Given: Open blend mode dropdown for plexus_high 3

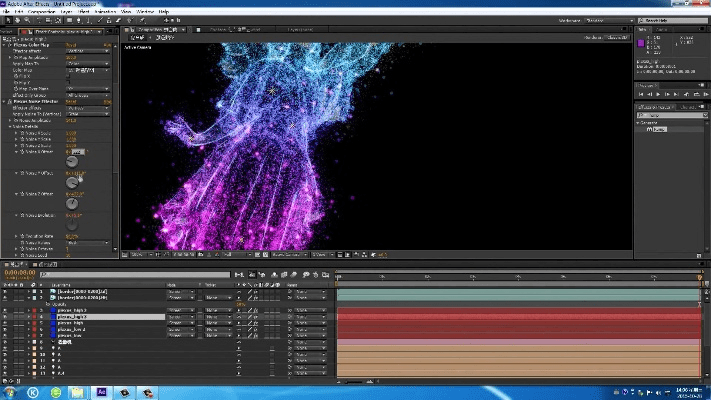Looking at the screenshot, I should pos(181,317).
